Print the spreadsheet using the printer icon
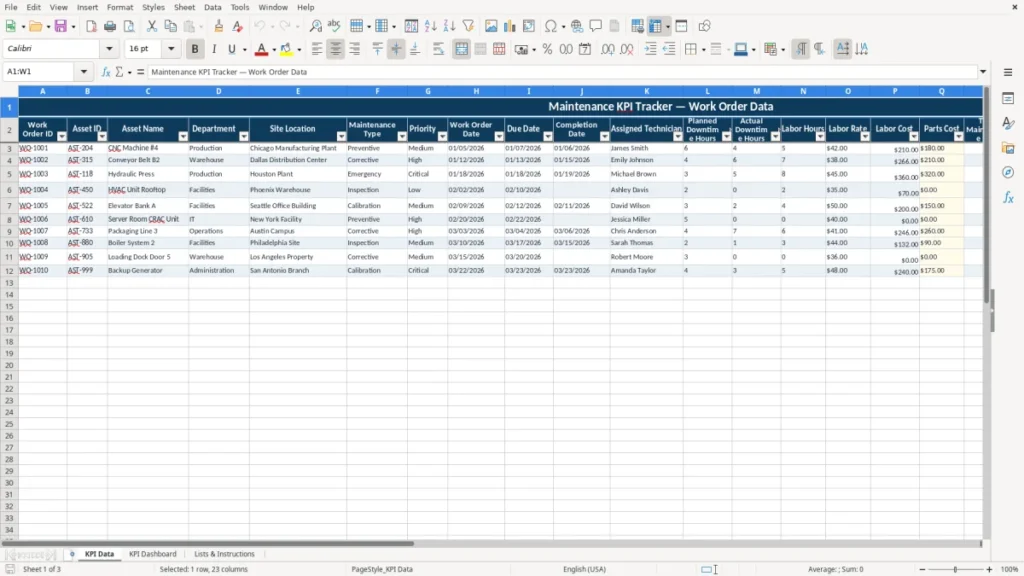The width and height of the screenshot is (1024, 576). point(110,26)
